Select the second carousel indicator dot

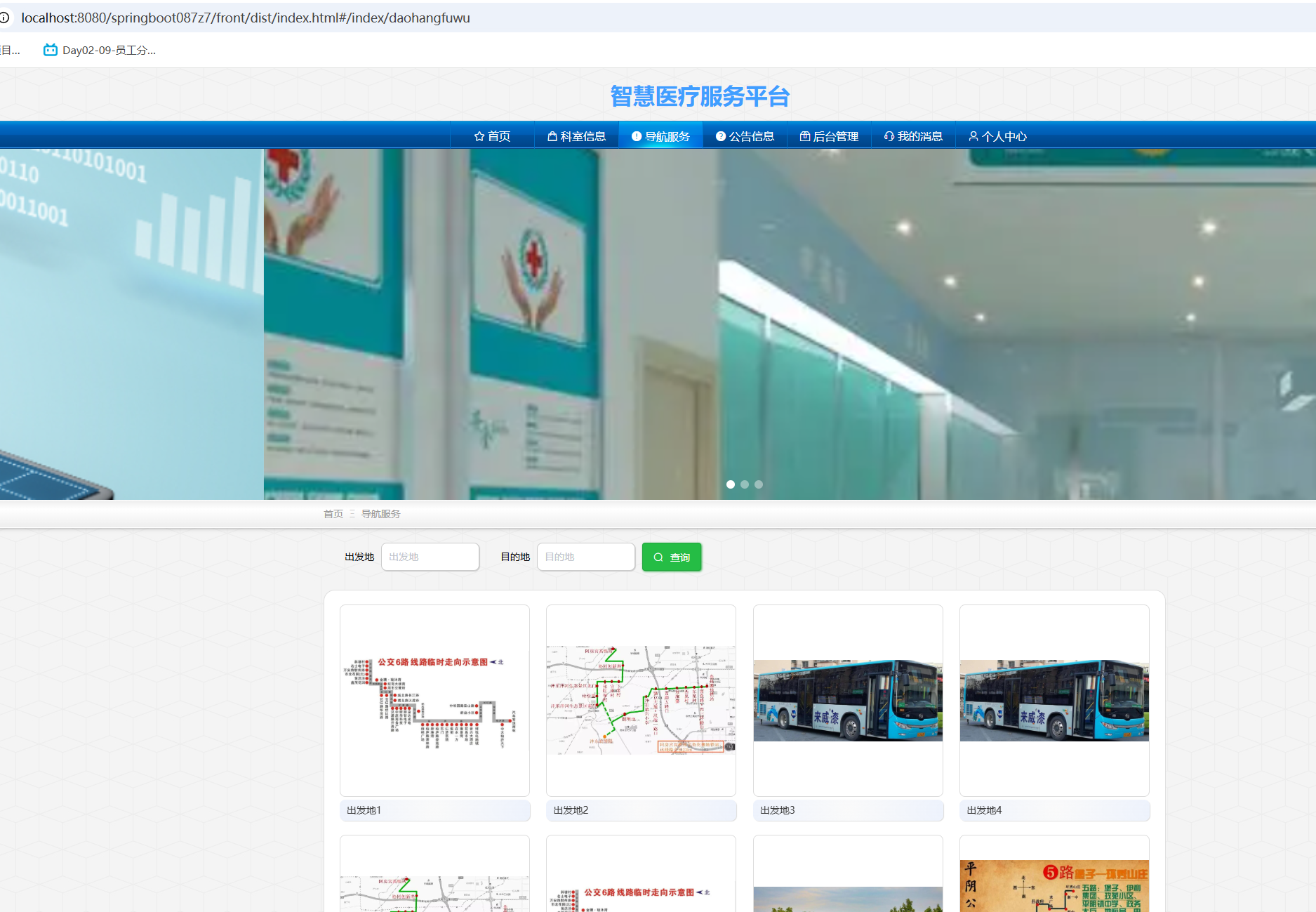(x=745, y=484)
